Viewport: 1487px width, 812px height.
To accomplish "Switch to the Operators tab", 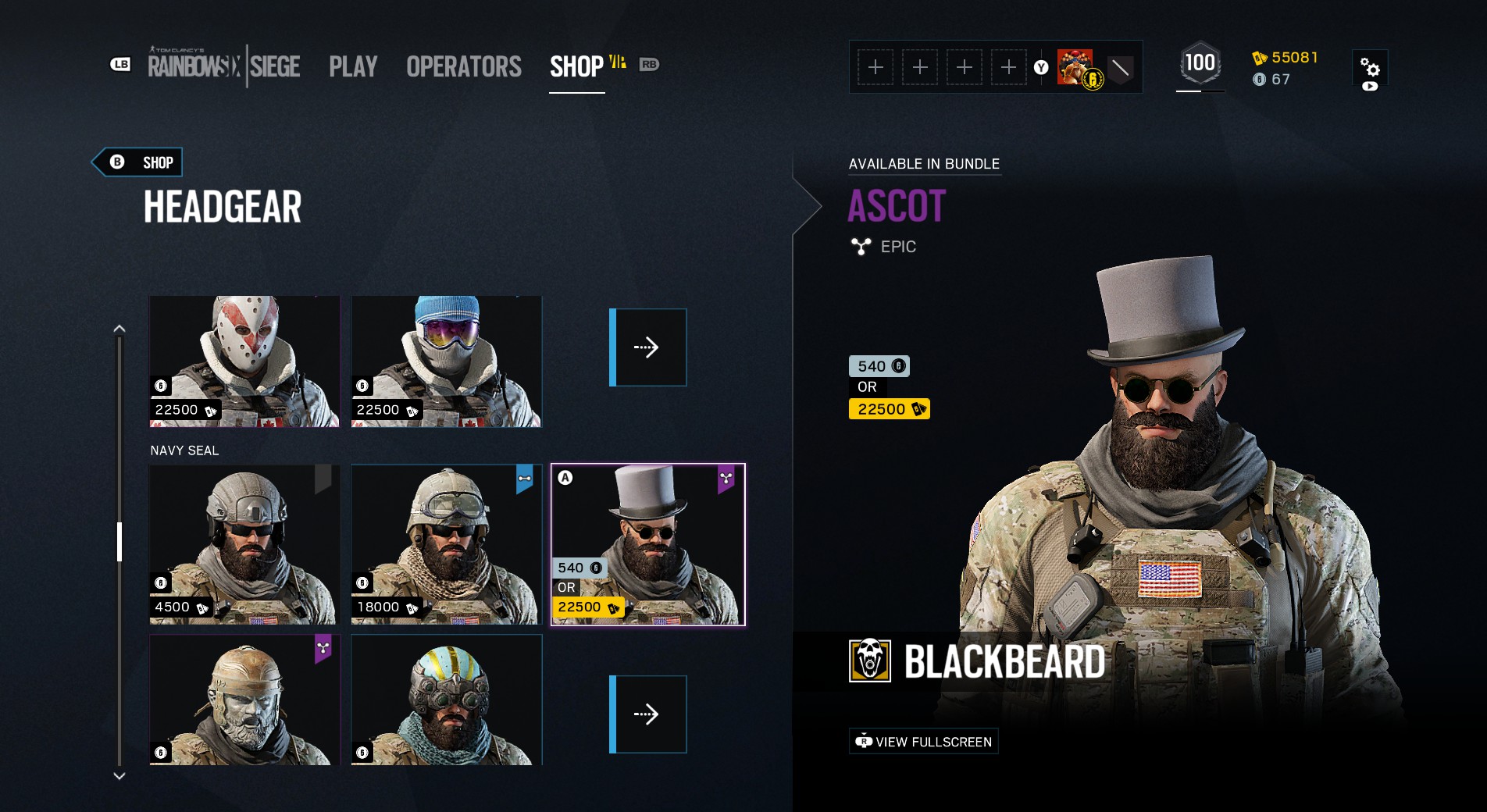I will point(464,66).
